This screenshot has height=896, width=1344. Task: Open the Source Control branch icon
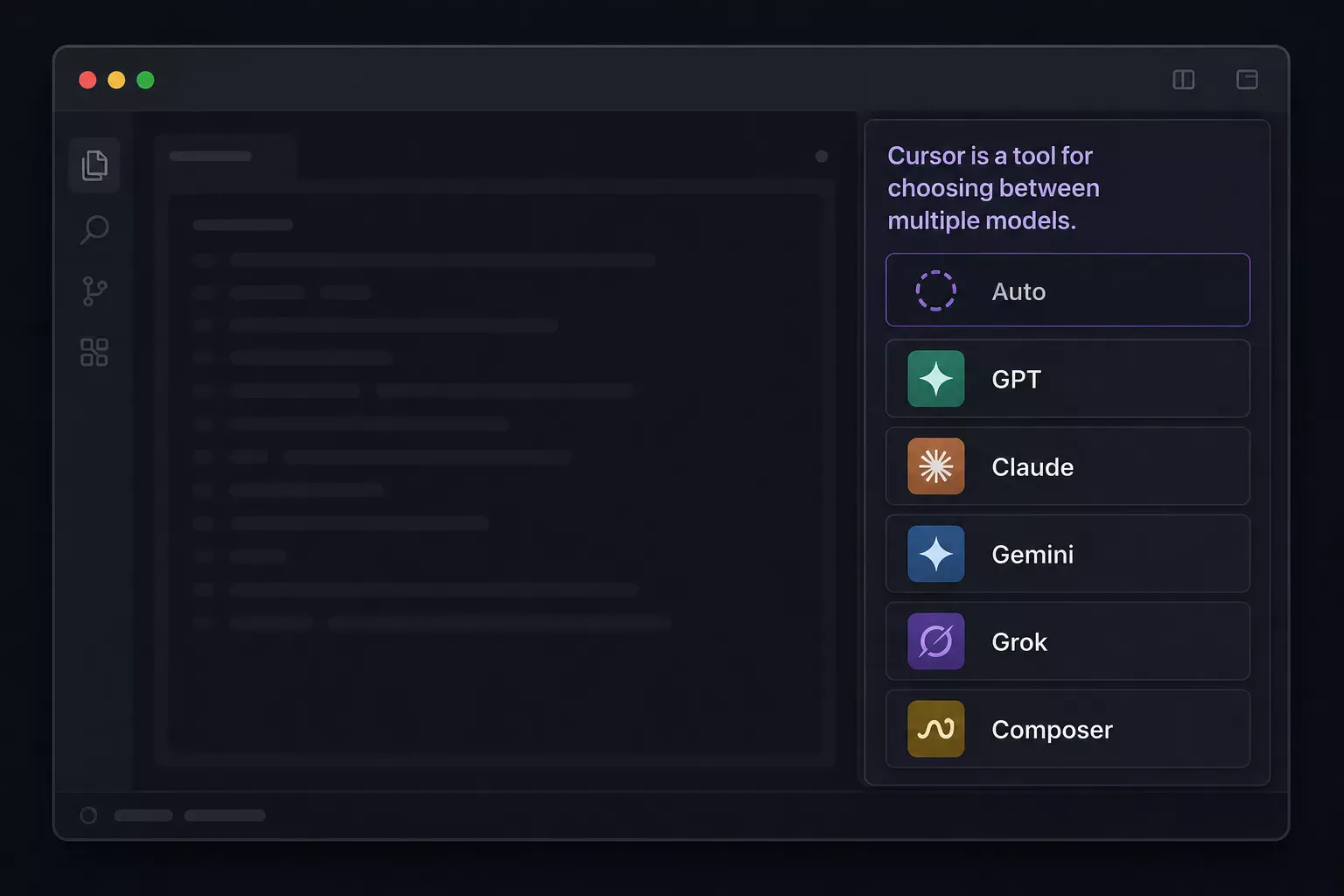pos(94,291)
